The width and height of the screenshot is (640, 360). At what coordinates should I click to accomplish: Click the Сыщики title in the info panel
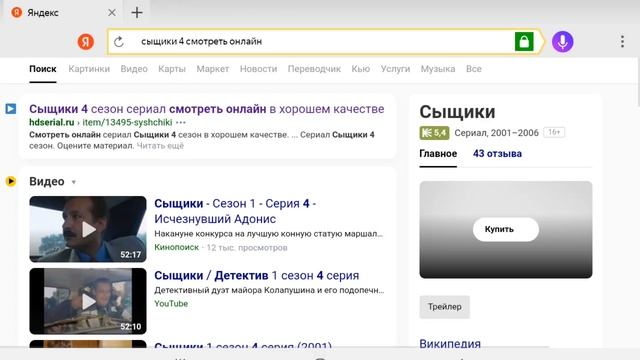click(x=457, y=112)
